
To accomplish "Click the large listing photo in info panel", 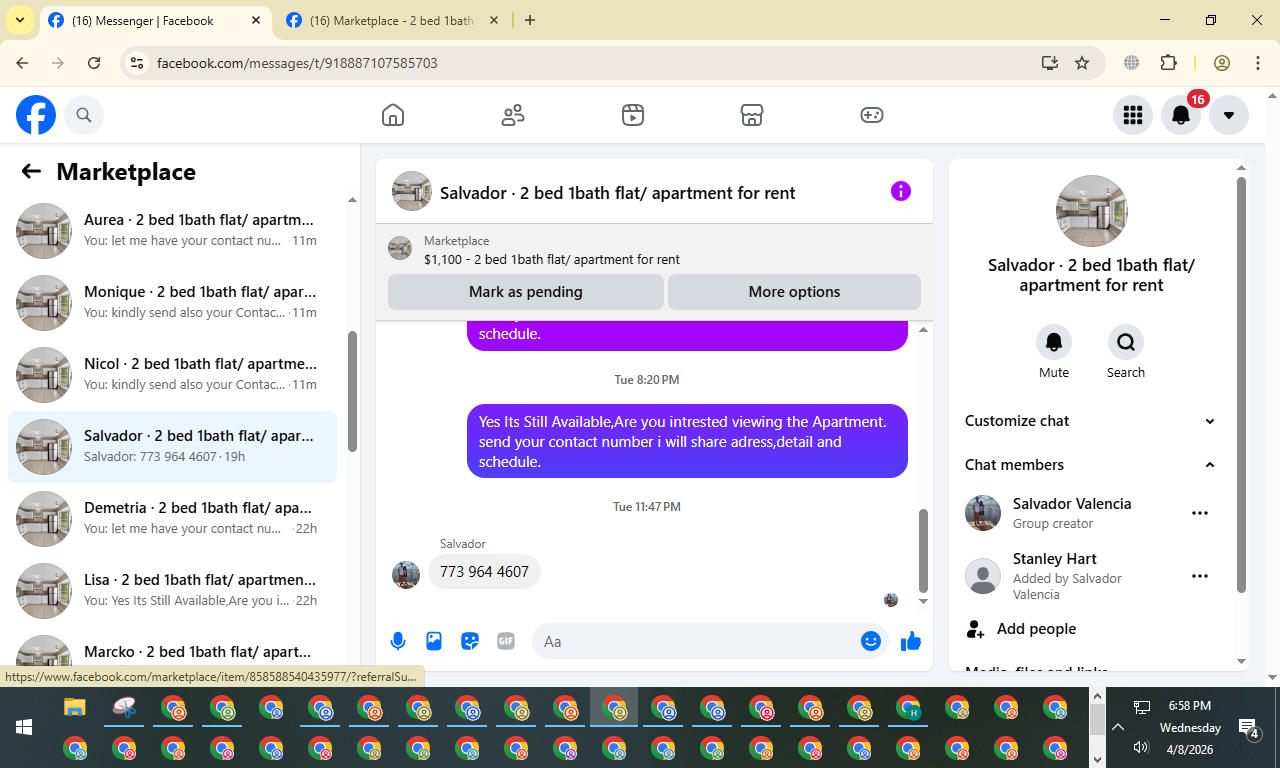I will click(x=1091, y=211).
